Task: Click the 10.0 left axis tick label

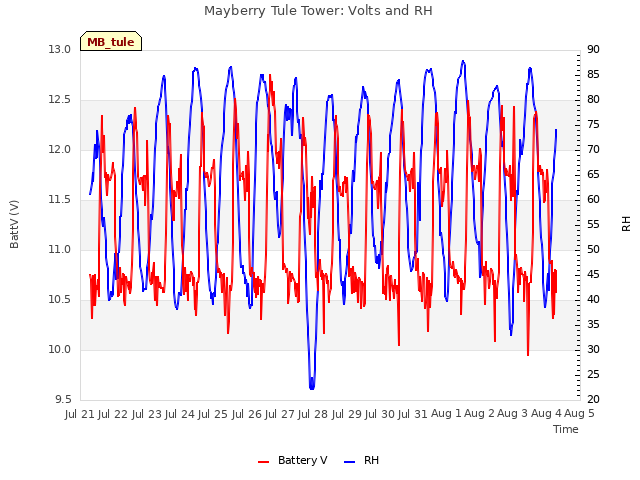Action: tap(60, 349)
